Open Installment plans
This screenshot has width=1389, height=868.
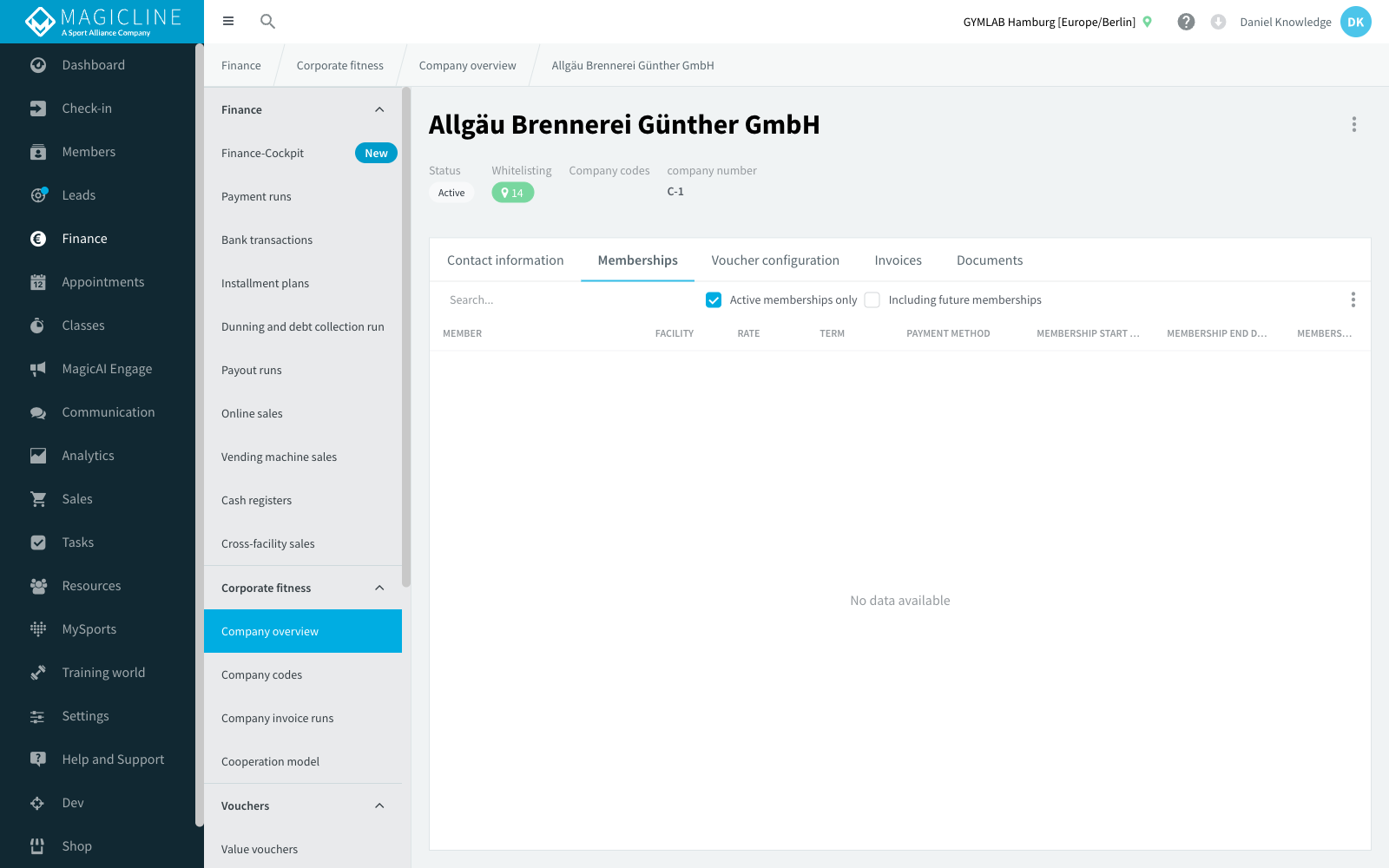pos(303,283)
